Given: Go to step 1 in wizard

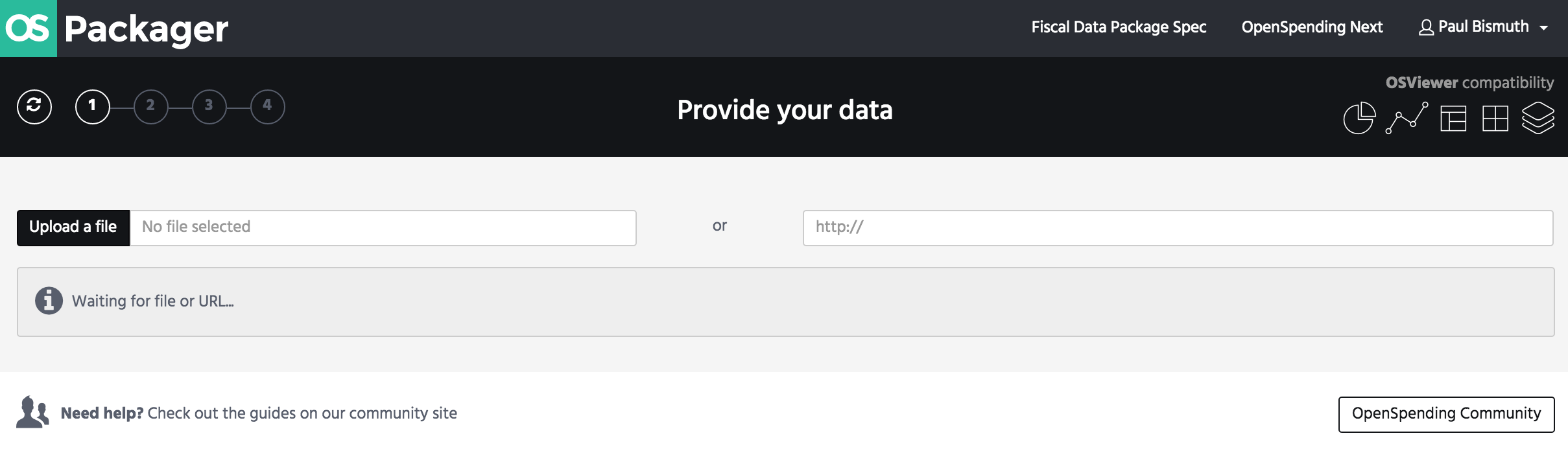Looking at the screenshot, I should [x=92, y=107].
